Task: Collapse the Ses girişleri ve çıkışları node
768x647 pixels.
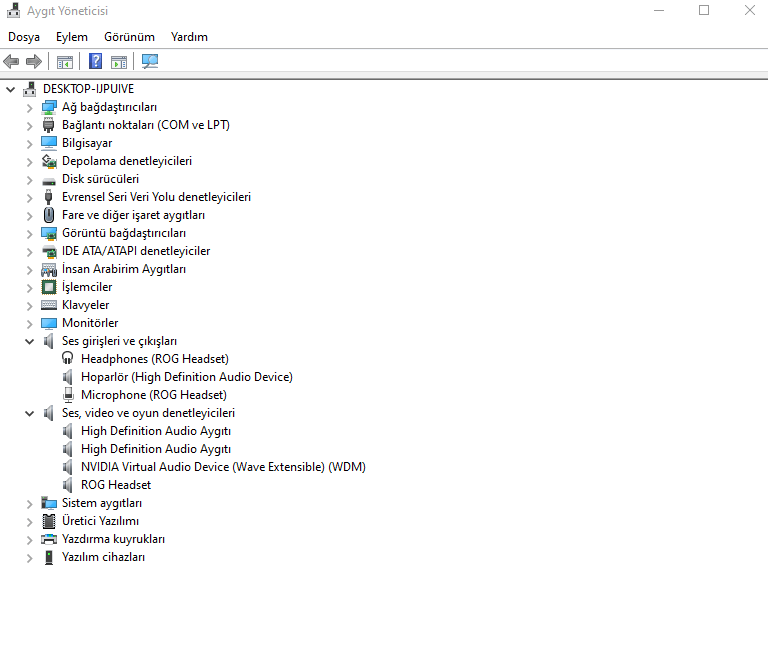Action: 29,341
